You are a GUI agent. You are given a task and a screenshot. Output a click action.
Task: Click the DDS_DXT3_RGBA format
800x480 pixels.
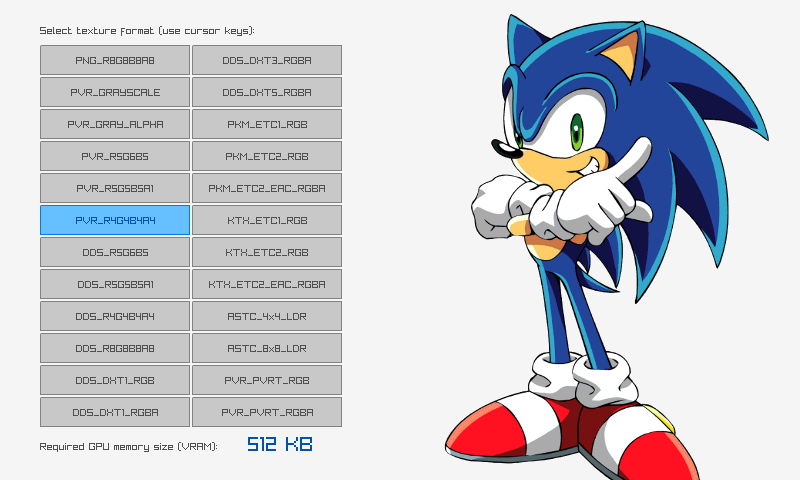267,60
